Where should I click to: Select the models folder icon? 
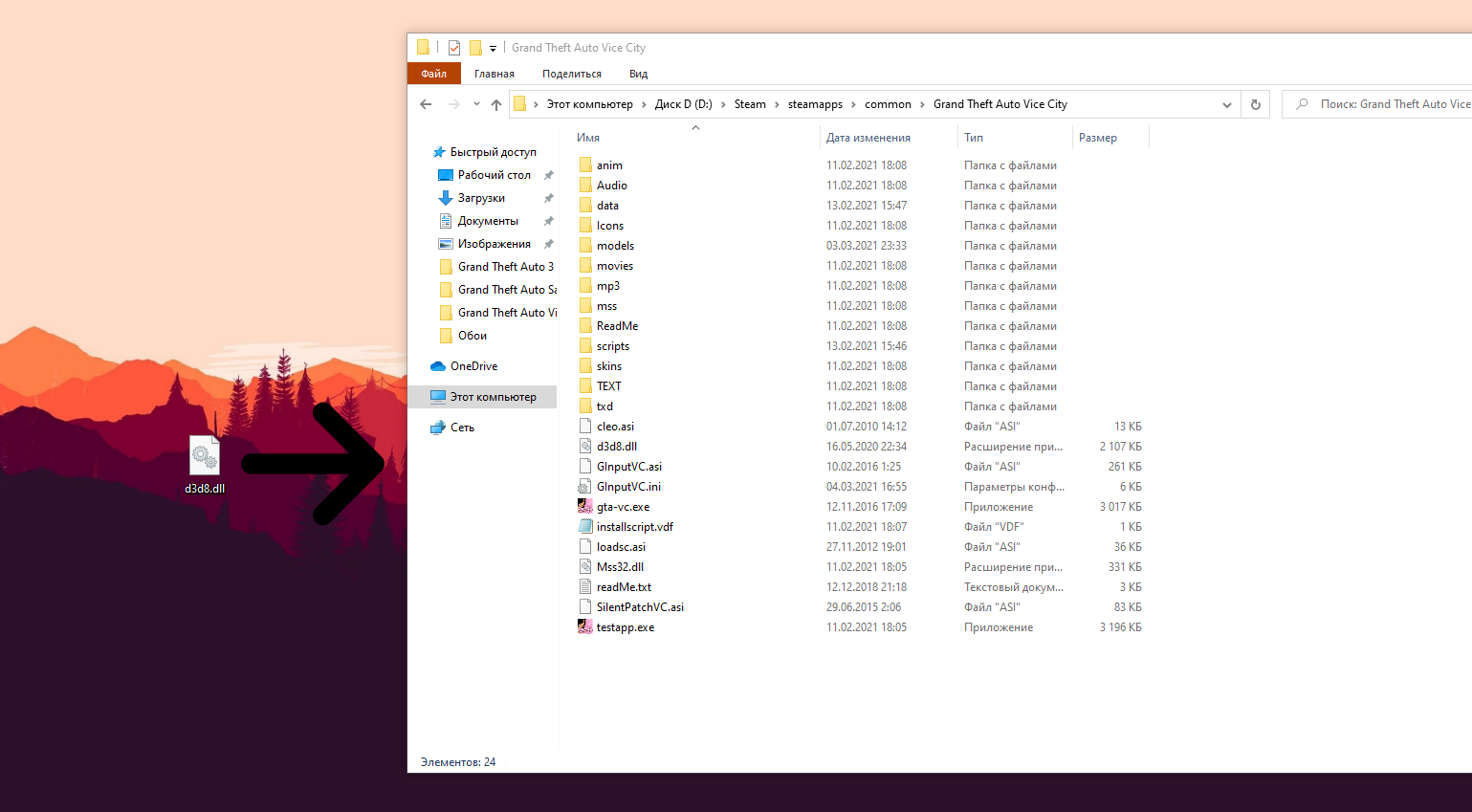pyautogui.click(x=585, y=246)
